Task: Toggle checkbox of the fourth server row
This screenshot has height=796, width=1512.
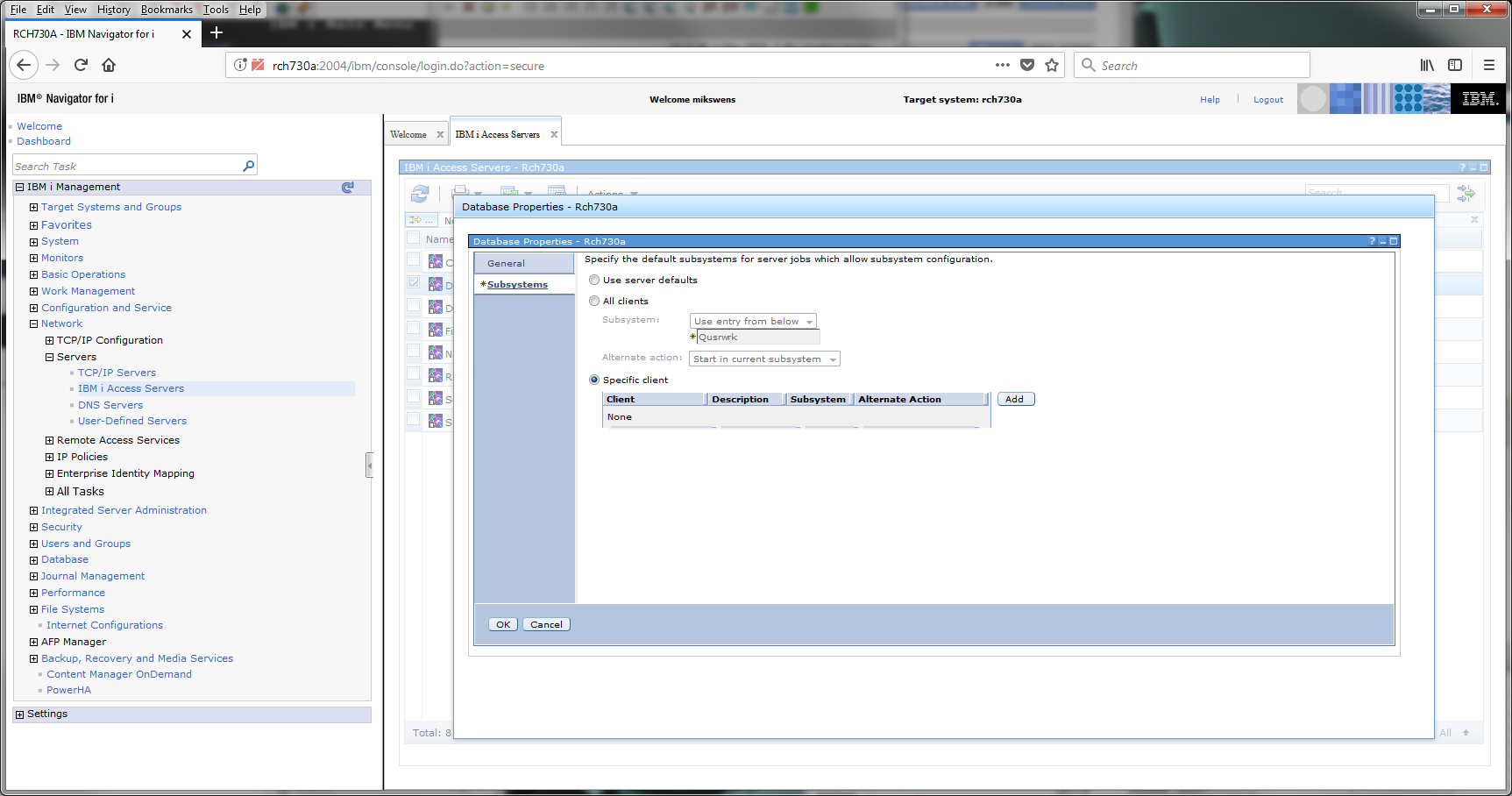Action: point(413,328)
